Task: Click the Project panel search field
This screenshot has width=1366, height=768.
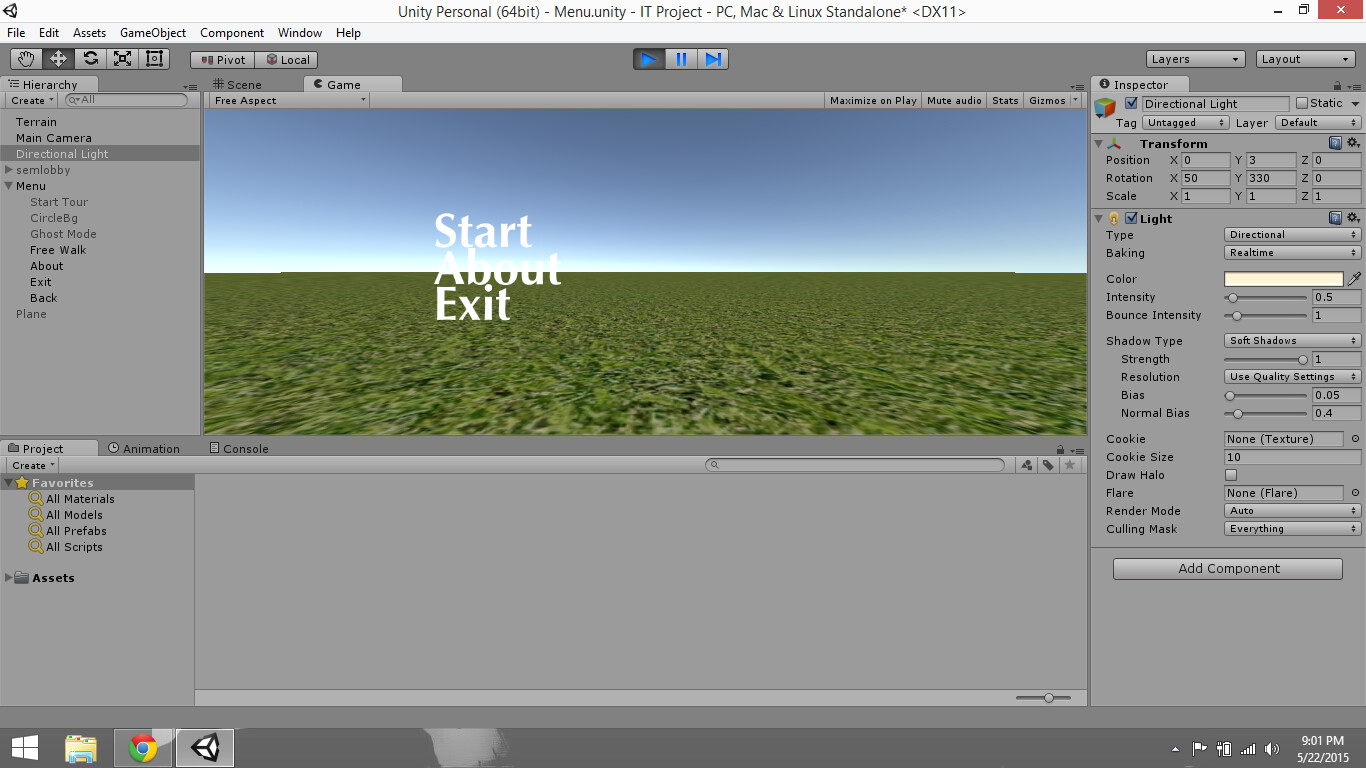Action: [855, 464]
